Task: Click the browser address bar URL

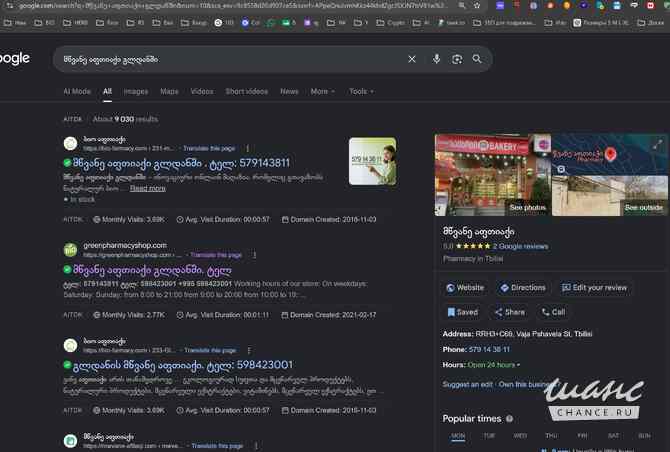Action: [x=234, y=6]
